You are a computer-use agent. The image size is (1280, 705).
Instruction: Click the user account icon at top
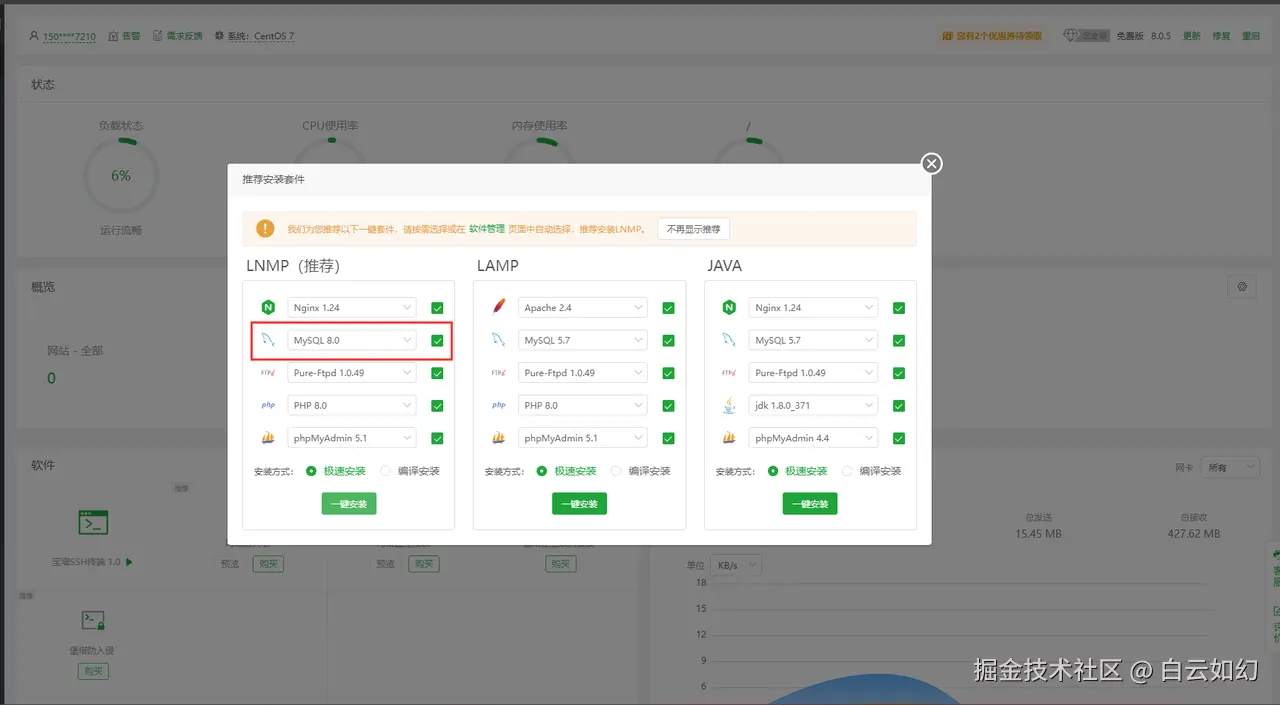pyautogui.click(x=35, y=36)
